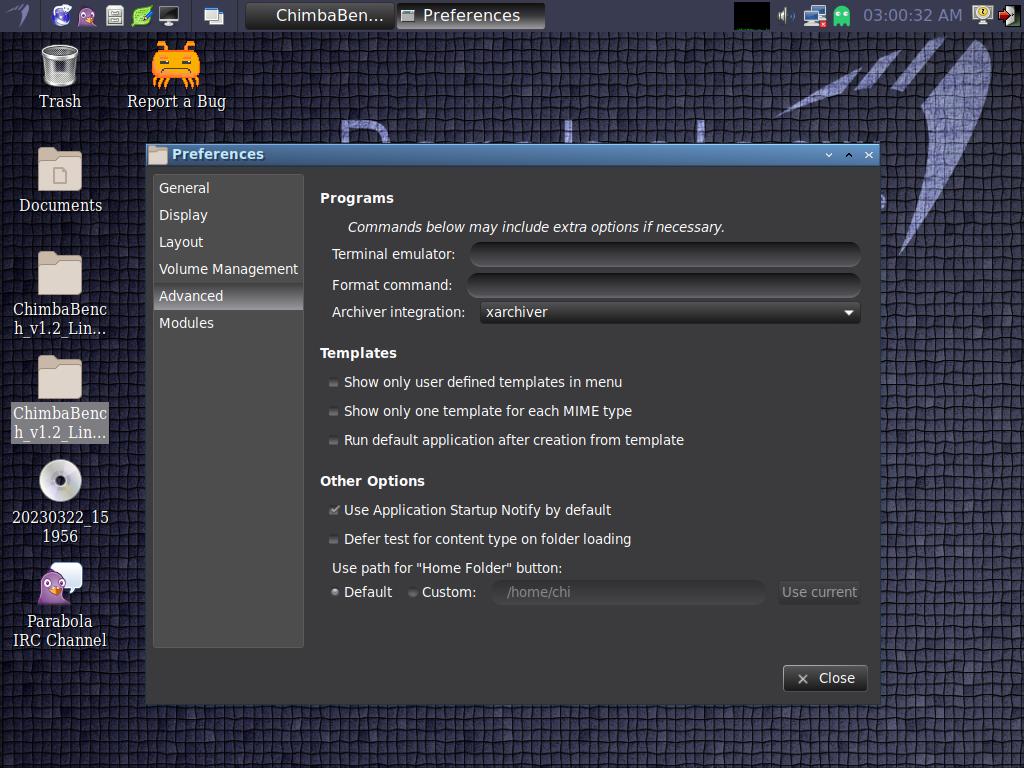This screenshot has height=768, width=1024.
Task: Select the Custom home folder radio button
Action: tap(442, 592)
